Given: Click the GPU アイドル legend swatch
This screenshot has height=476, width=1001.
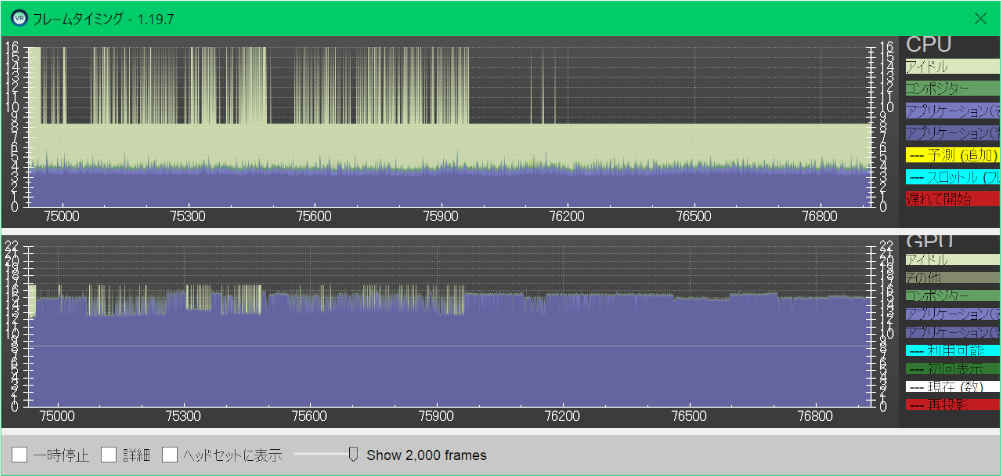Looking at the screenshot, I should pyautogui.click(x=951, y=260).
